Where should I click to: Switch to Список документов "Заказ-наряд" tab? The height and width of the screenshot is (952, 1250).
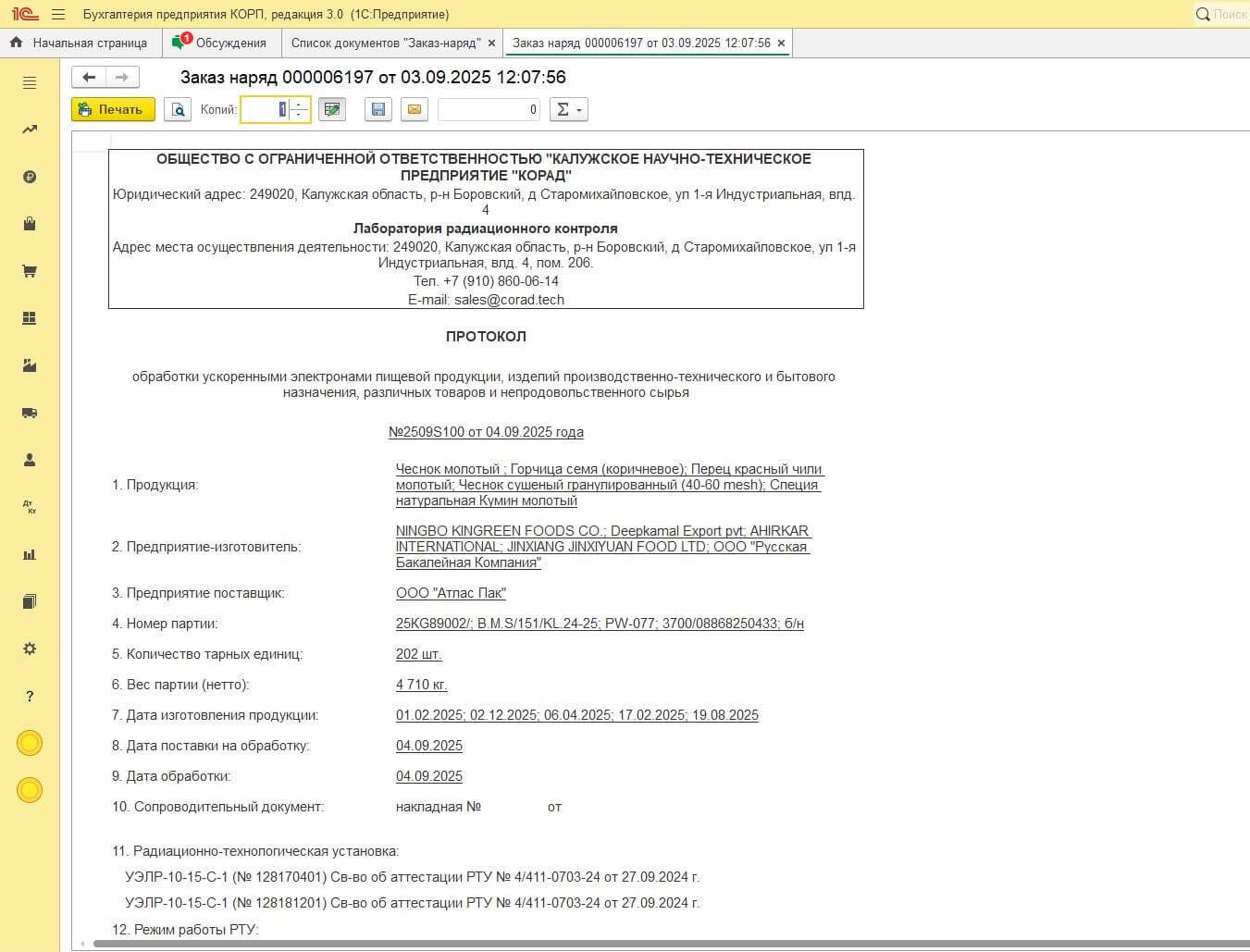(386, 43)
